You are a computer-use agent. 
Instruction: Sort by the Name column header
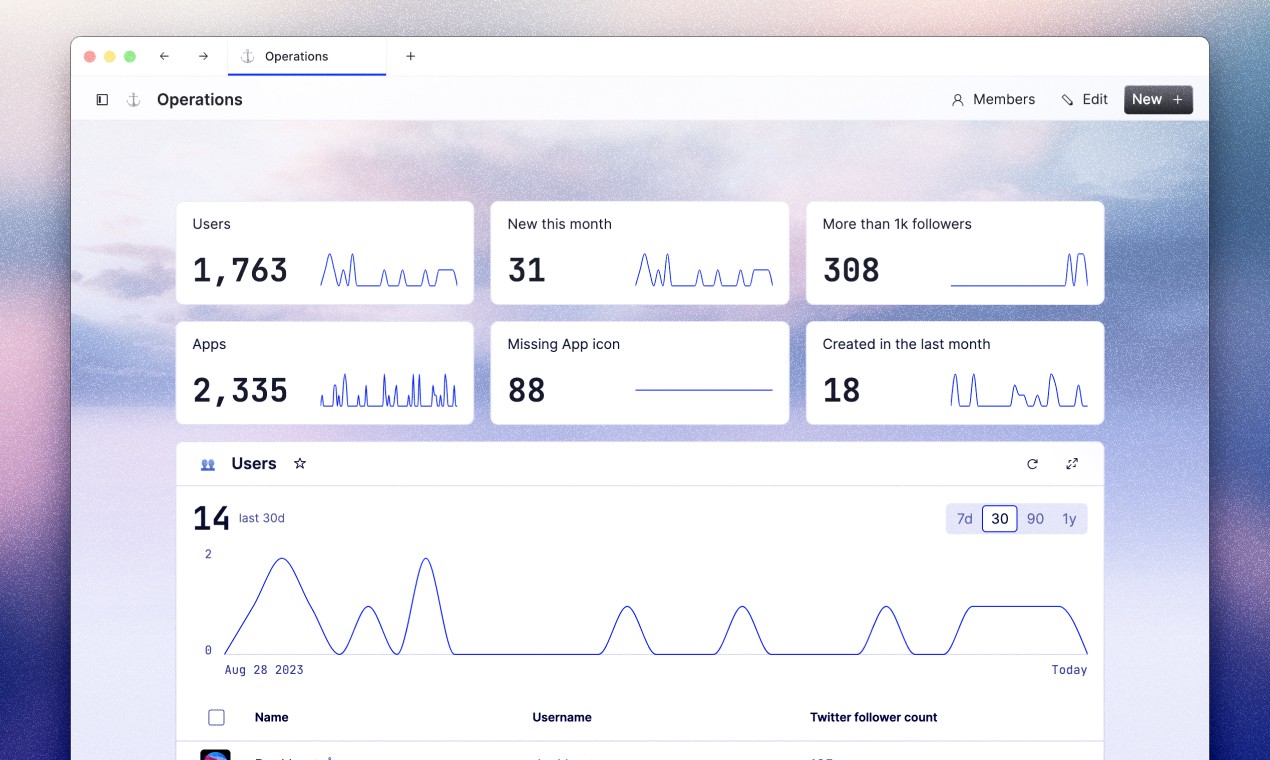271,717
